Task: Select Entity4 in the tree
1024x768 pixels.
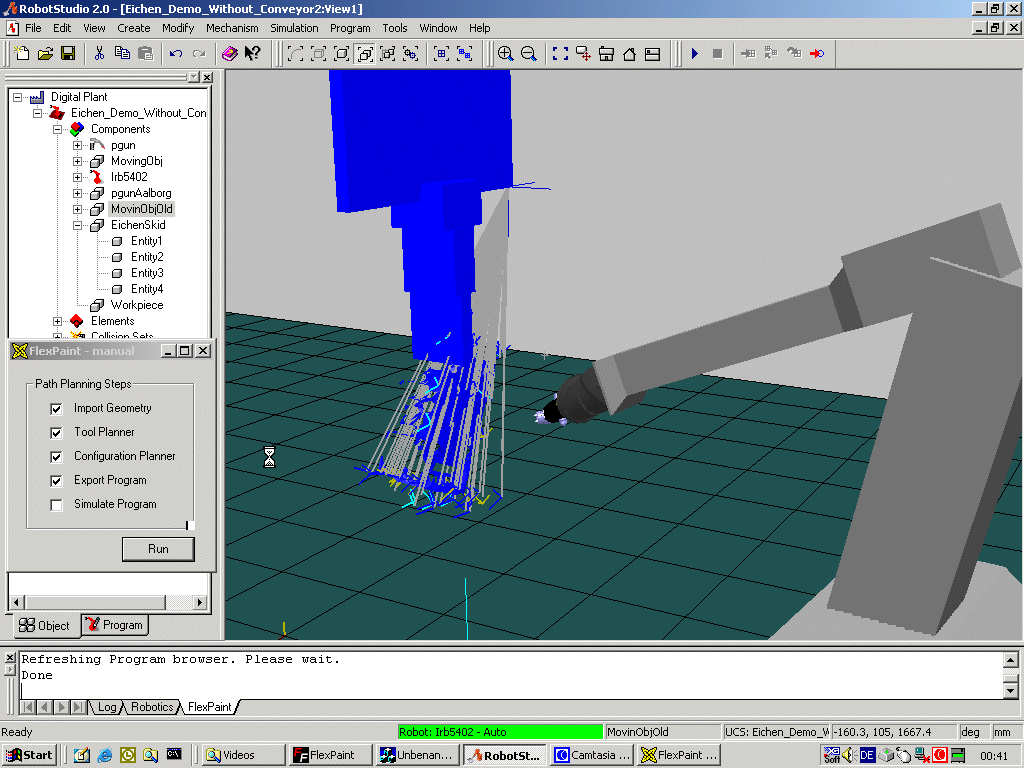Action: coord(146,289)
